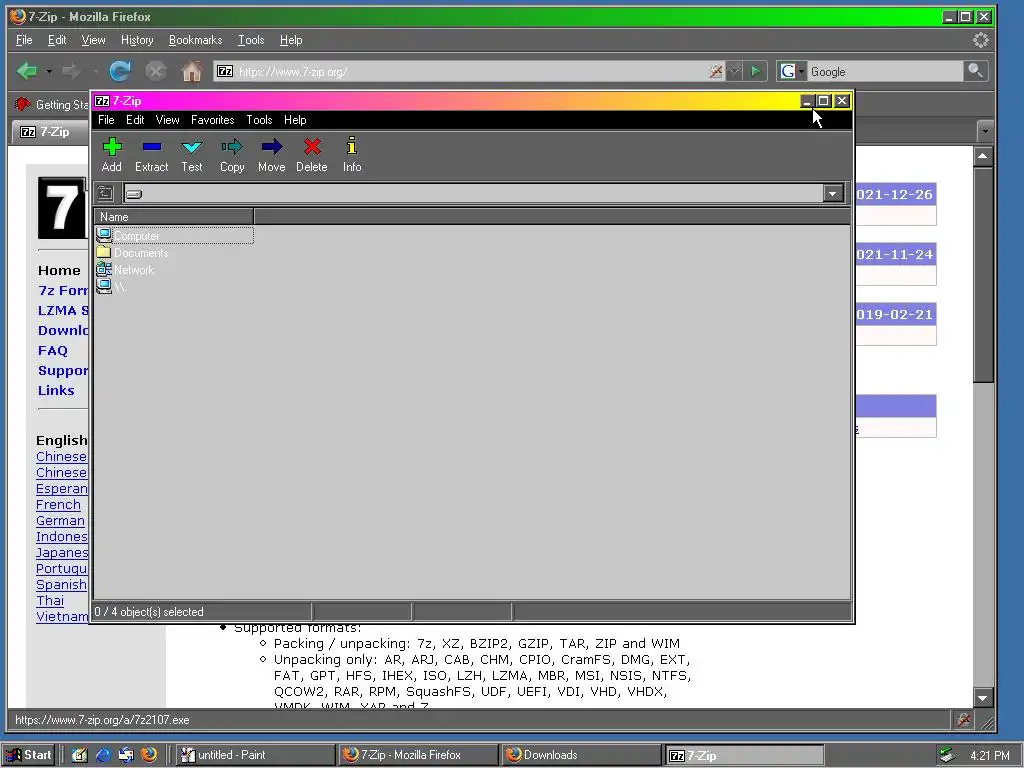The height and width of the screenshot is (768, 1024).
Task: Open the URL bar history dropdown
Action: point(734,71)
